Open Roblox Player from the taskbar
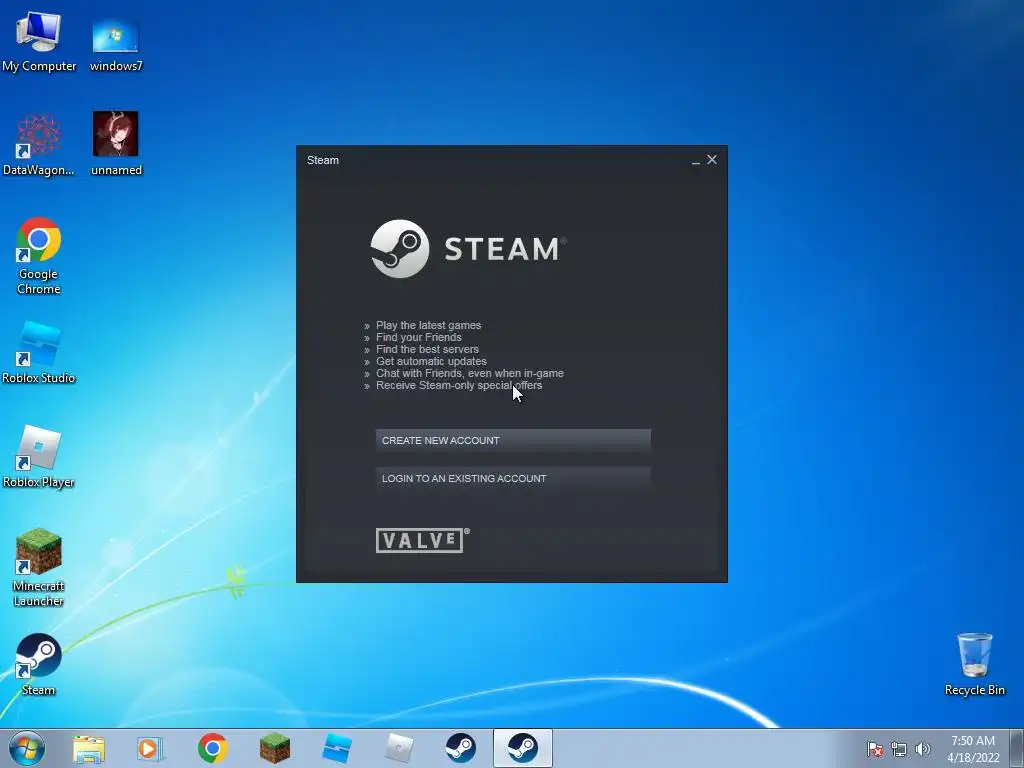The width and height of the screenshot is (1024, 768). (399, 748)
